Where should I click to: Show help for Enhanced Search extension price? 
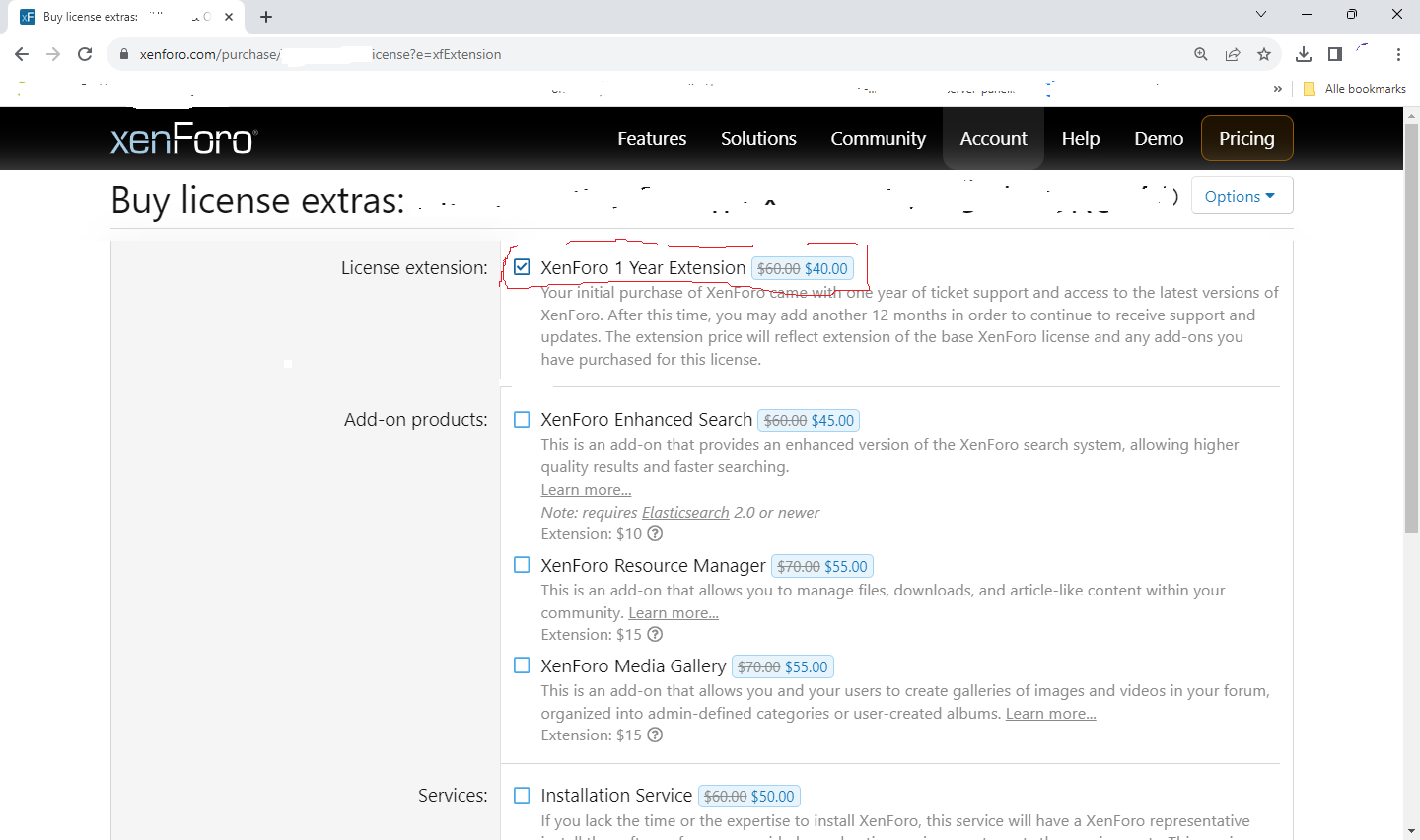pos(655,534)
